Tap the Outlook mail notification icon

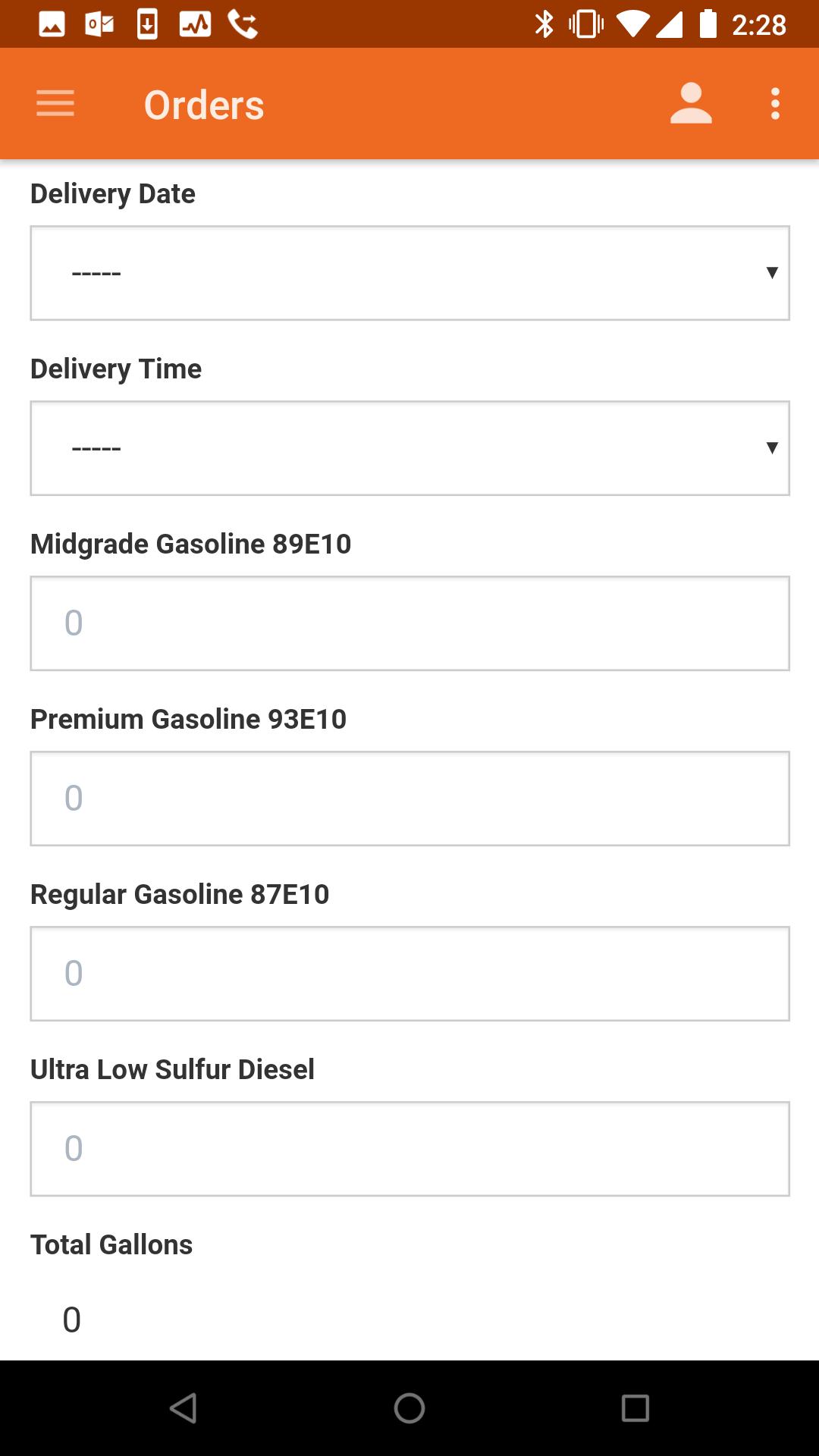coord(99,25)
